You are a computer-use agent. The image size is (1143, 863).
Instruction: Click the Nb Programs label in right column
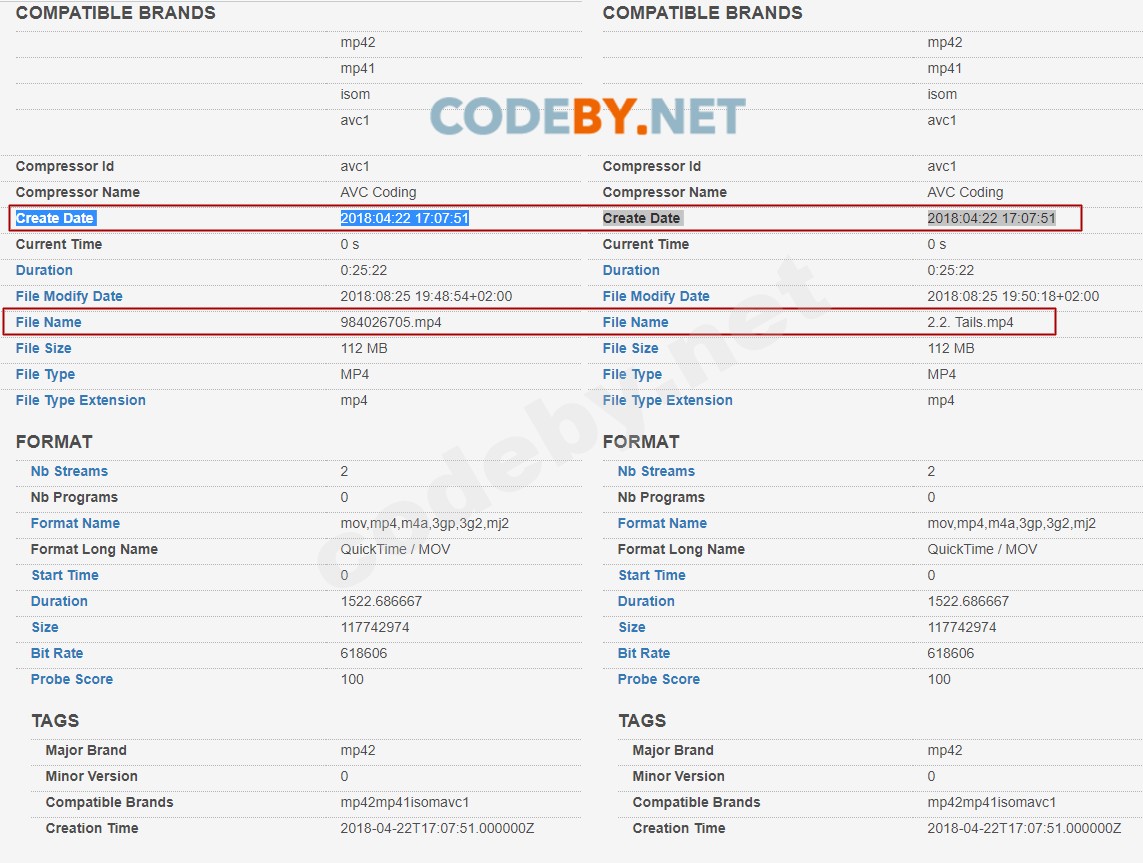661,498
